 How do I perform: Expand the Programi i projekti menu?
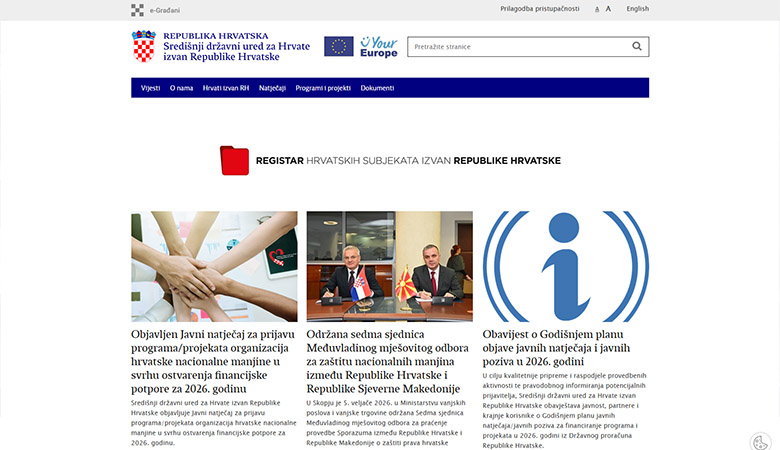(323, 88)
